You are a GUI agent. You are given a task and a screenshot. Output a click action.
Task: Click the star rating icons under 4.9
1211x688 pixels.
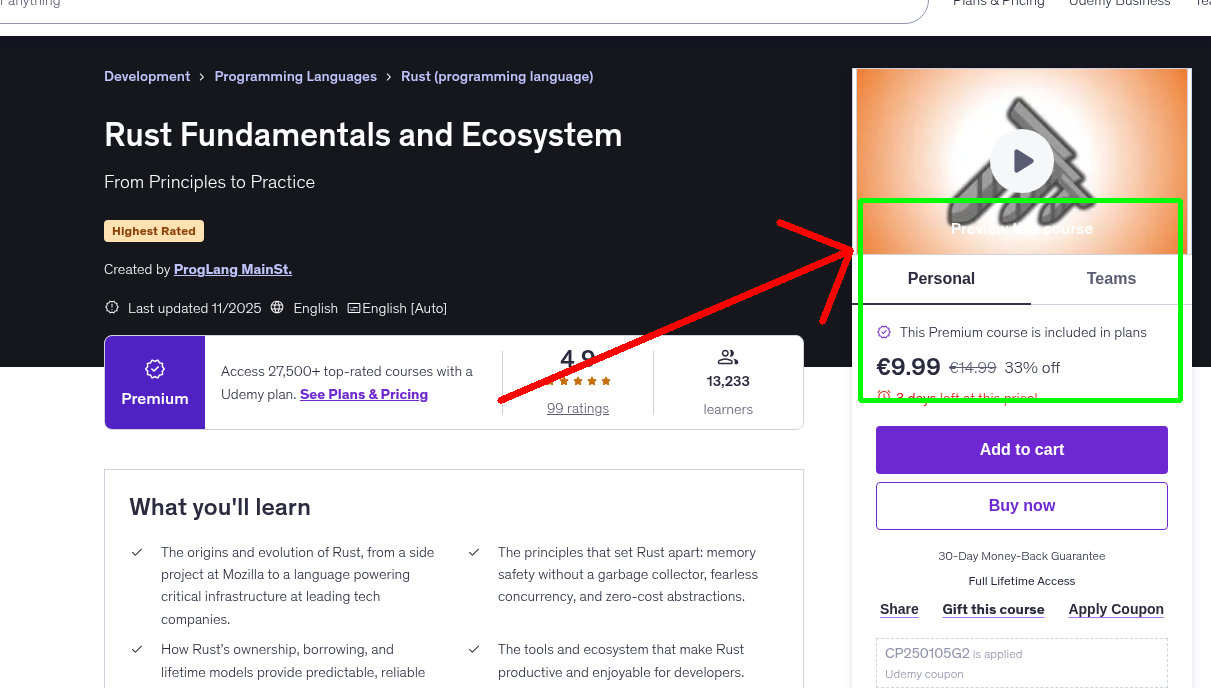point(577,381)
